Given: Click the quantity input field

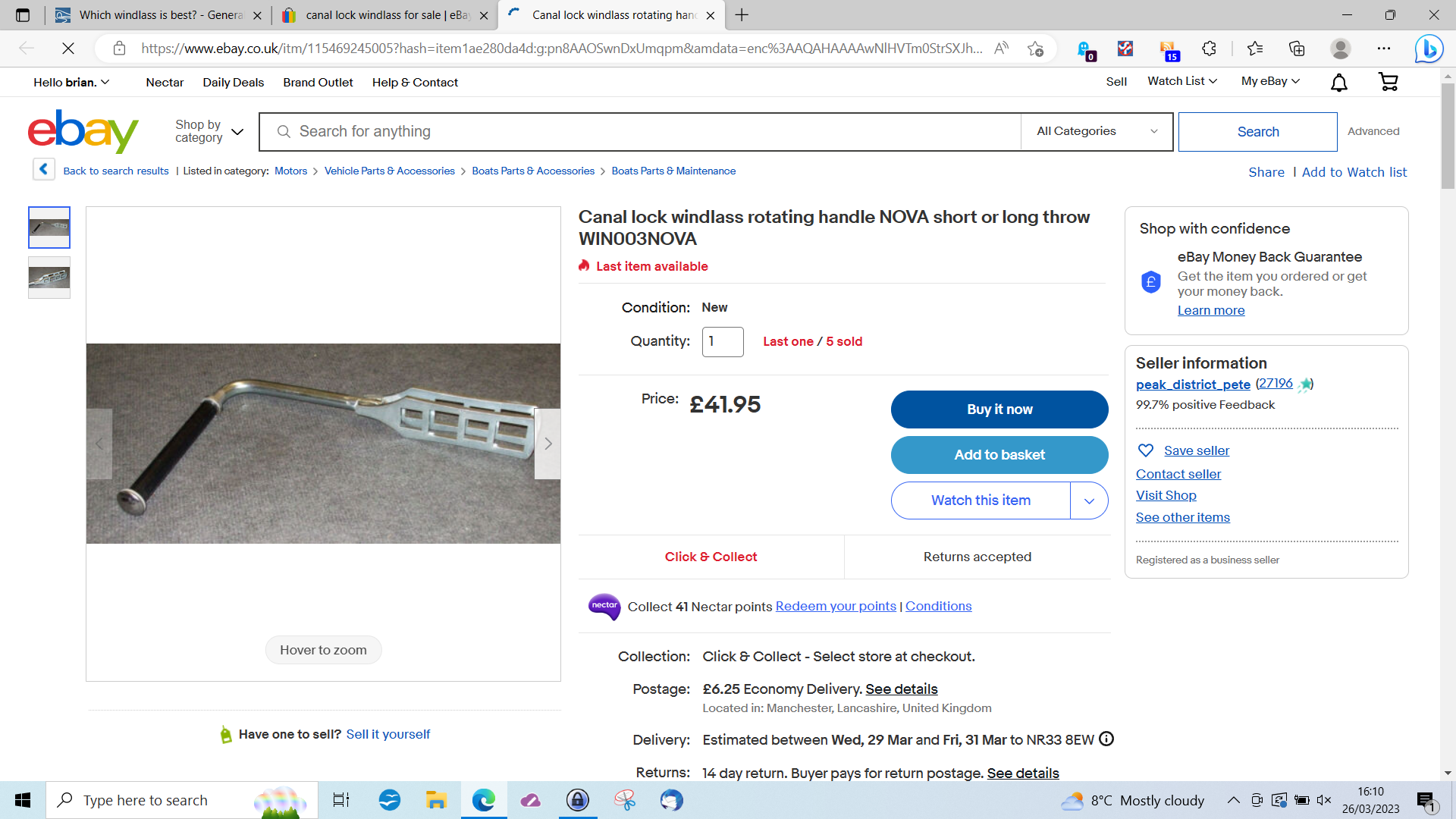Looking at the screenshot, I should [x=723, y=341].
